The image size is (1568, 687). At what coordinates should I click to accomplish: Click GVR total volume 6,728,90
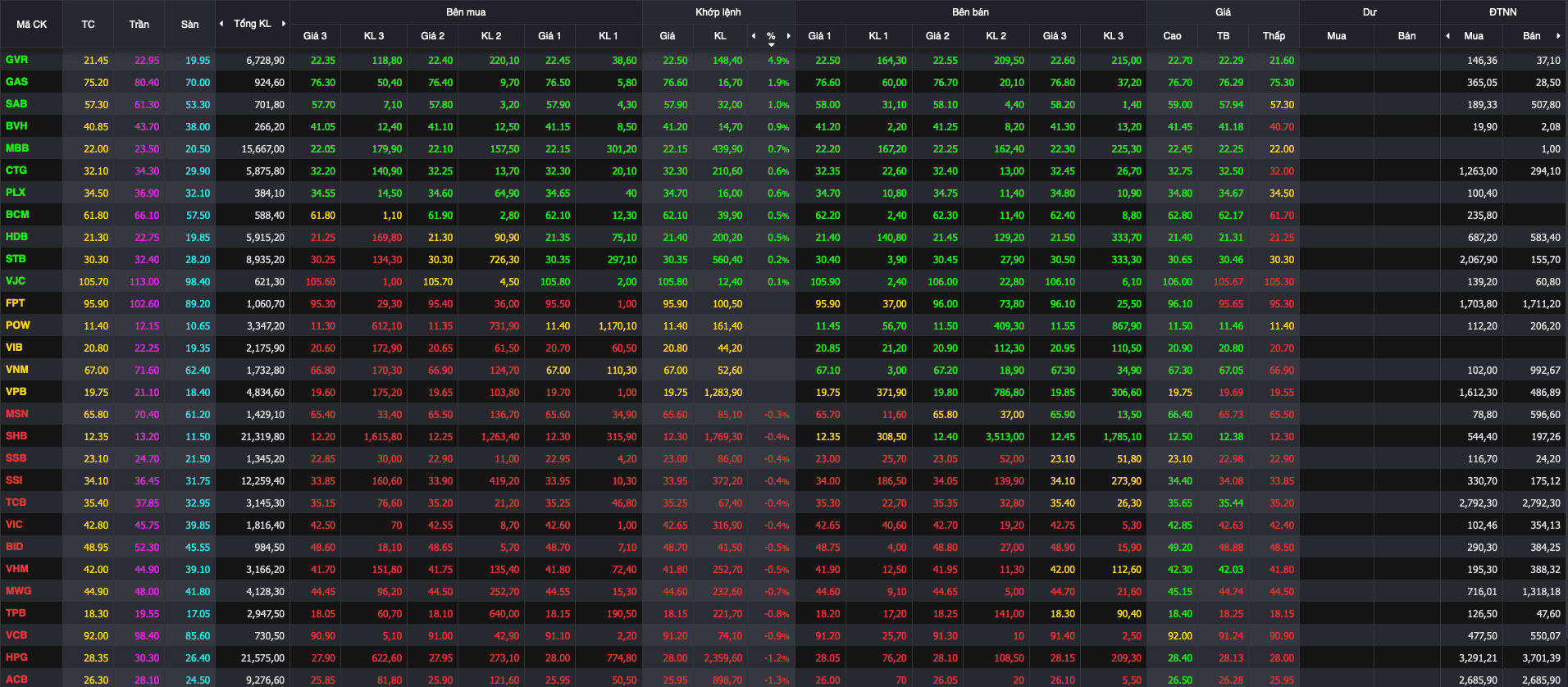pos(266,61)
